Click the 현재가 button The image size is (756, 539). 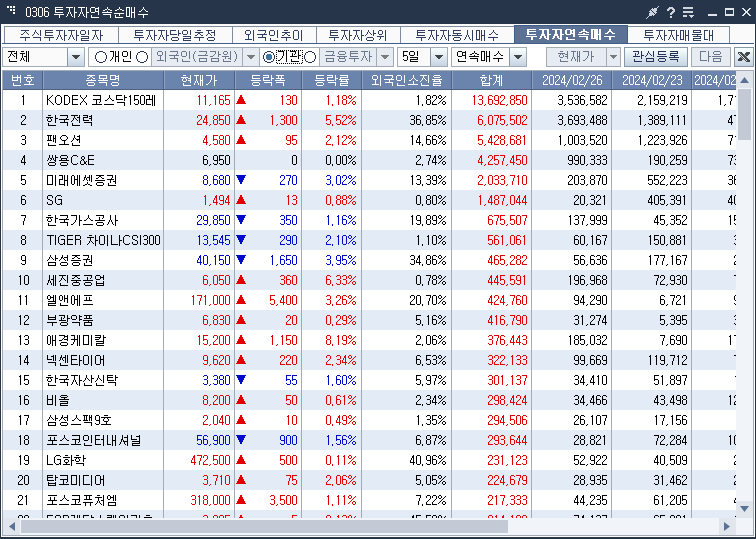(576, 57)
